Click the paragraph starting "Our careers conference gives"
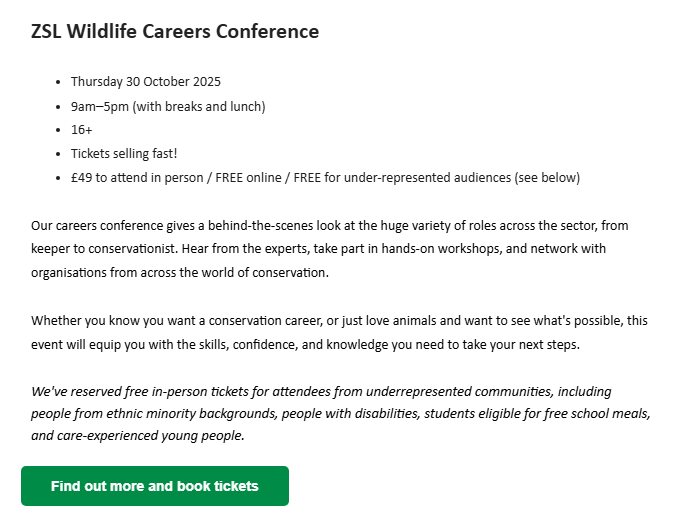The width and height of the screenshot is (684, 528). (x=330, y=249)
